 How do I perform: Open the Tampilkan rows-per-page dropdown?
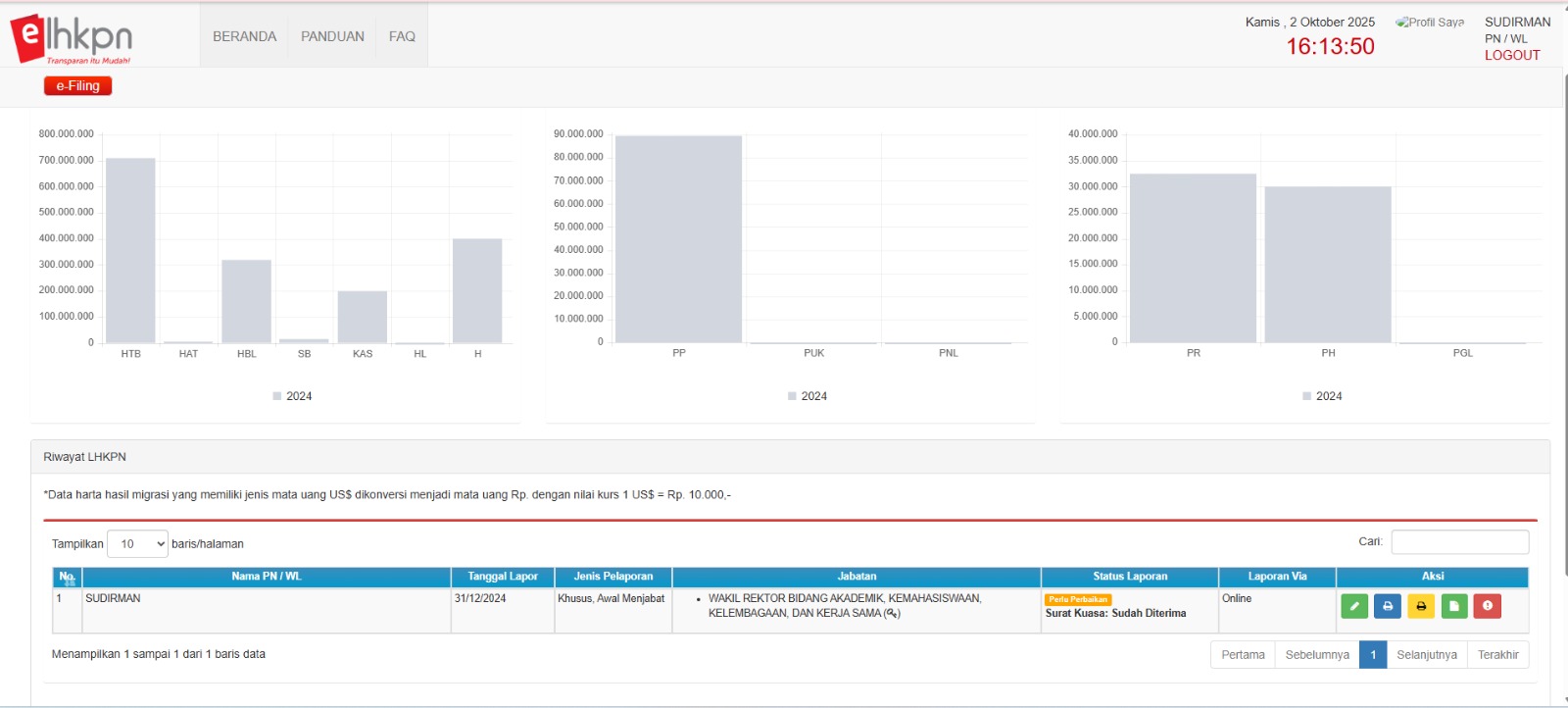point(137,544)
